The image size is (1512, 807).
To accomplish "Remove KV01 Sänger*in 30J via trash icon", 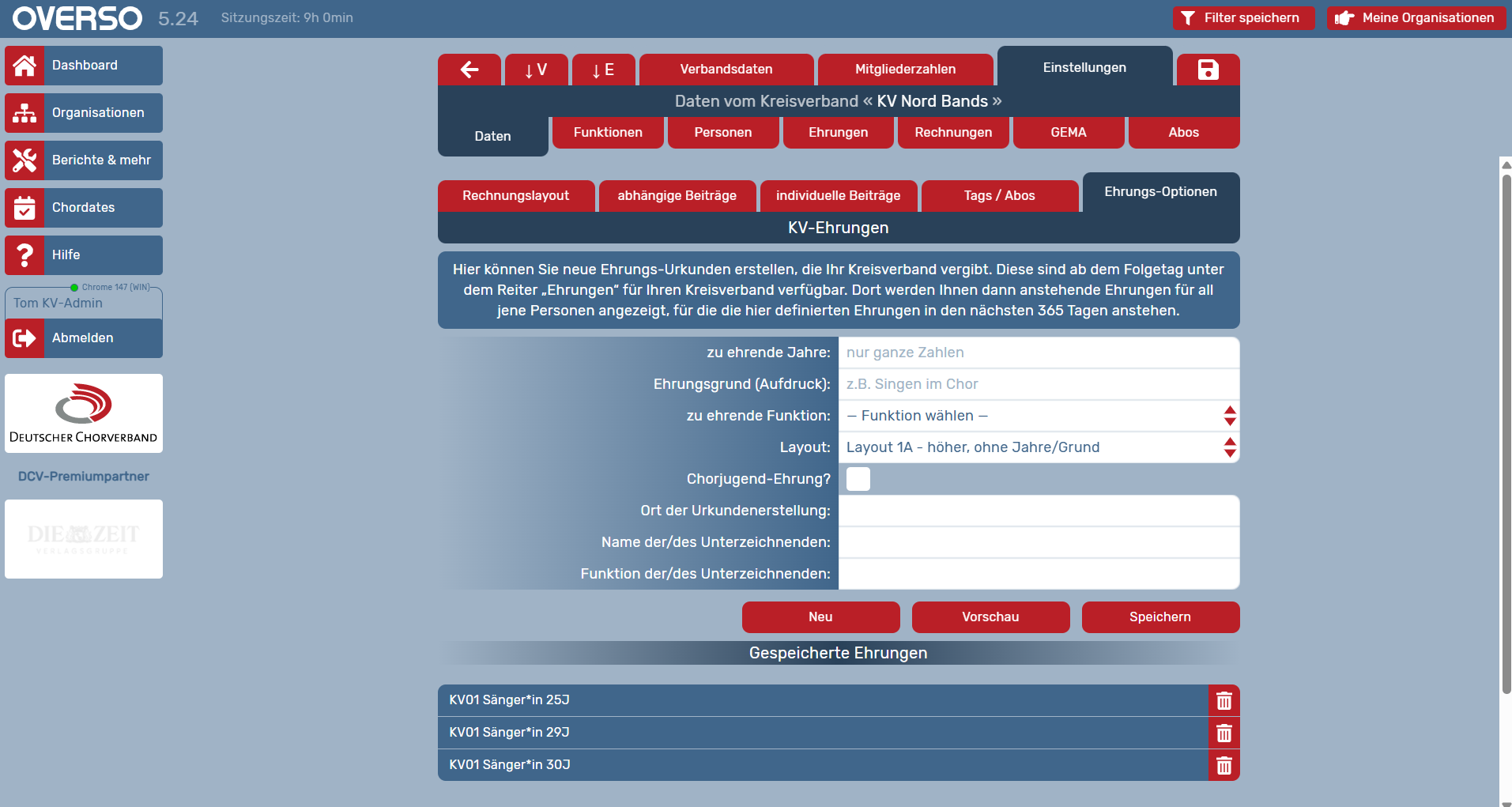I will 1224,765.
